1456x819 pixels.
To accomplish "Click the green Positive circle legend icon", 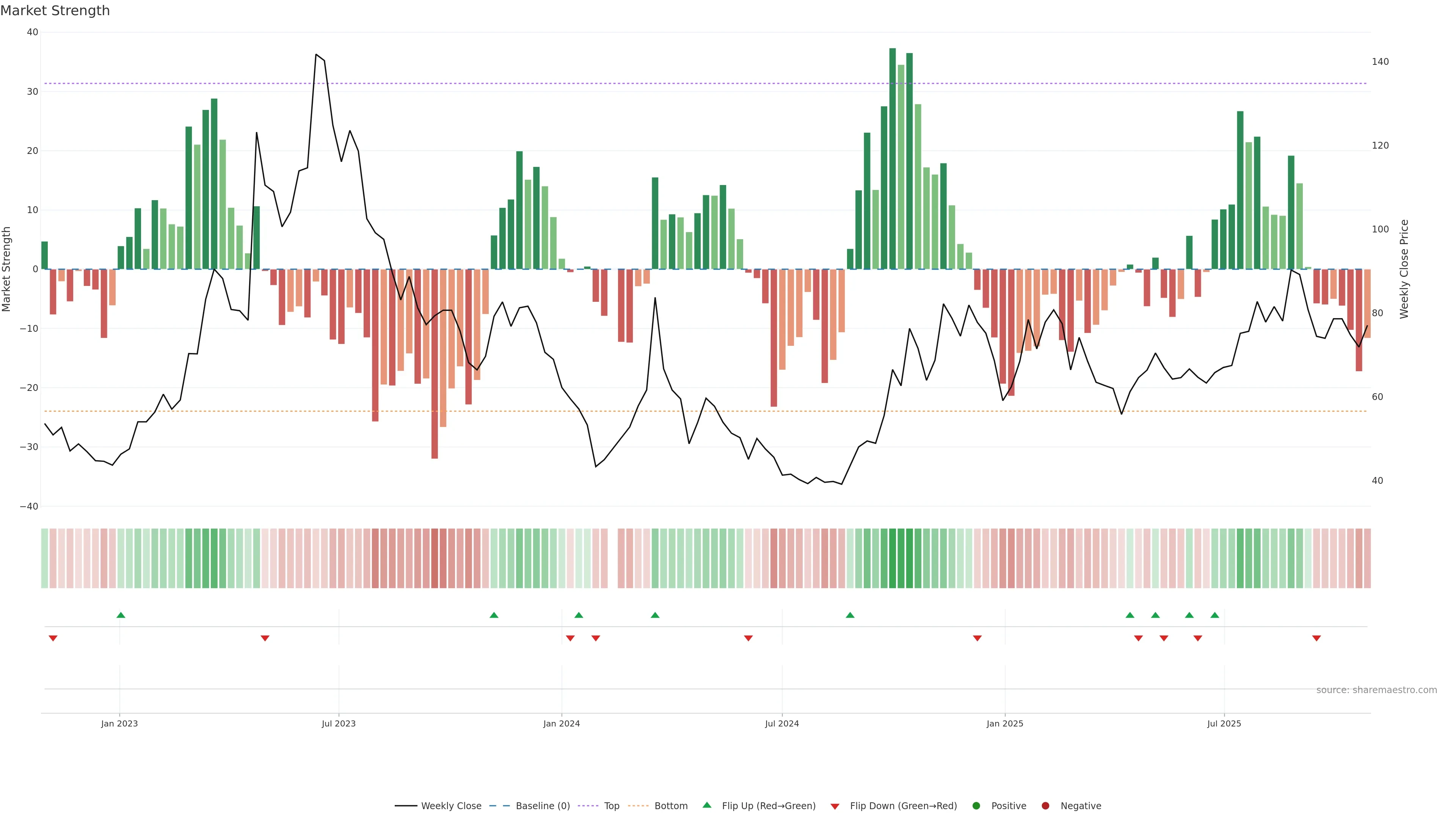I will 976,805.
